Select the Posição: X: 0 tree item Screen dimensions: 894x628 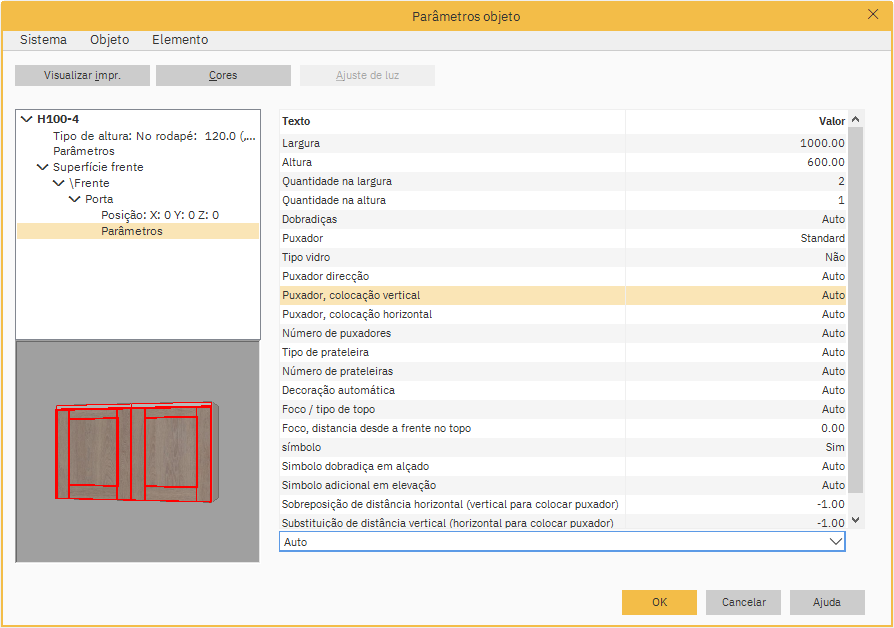coord(160,215)
